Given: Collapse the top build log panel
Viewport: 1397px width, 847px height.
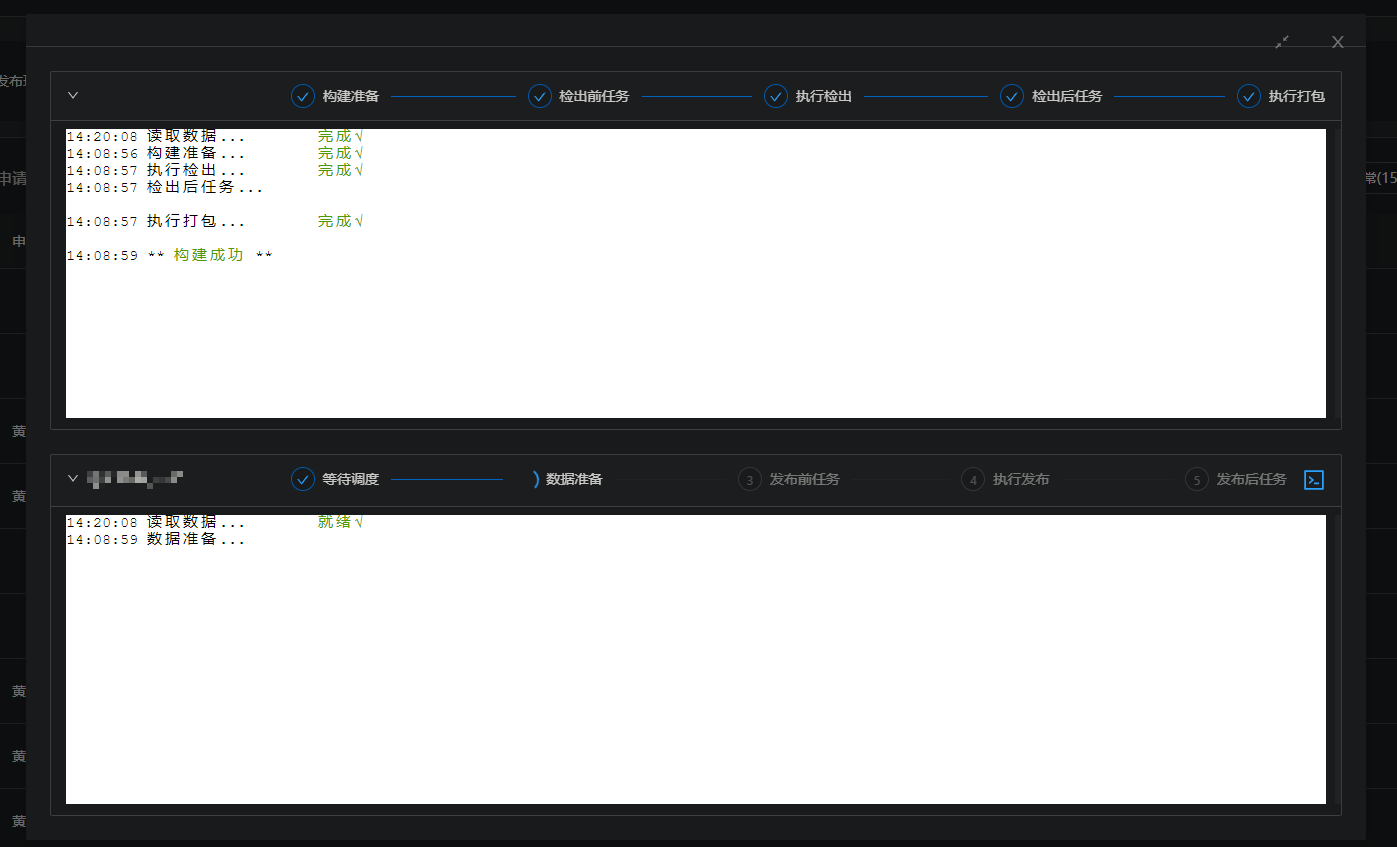Looking at the screenshot, I should (72, 94).
